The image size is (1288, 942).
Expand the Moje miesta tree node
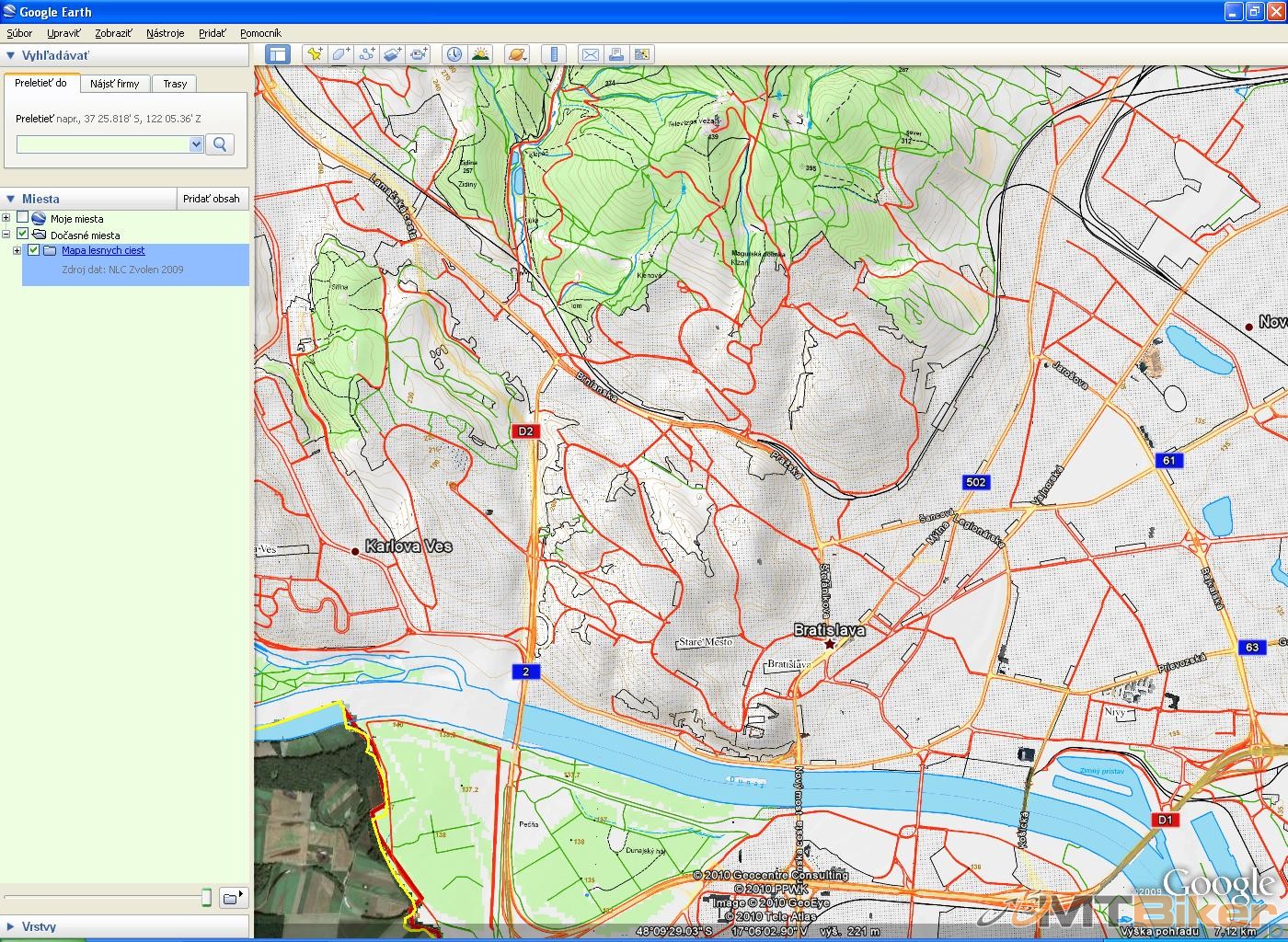pos(6,218)
